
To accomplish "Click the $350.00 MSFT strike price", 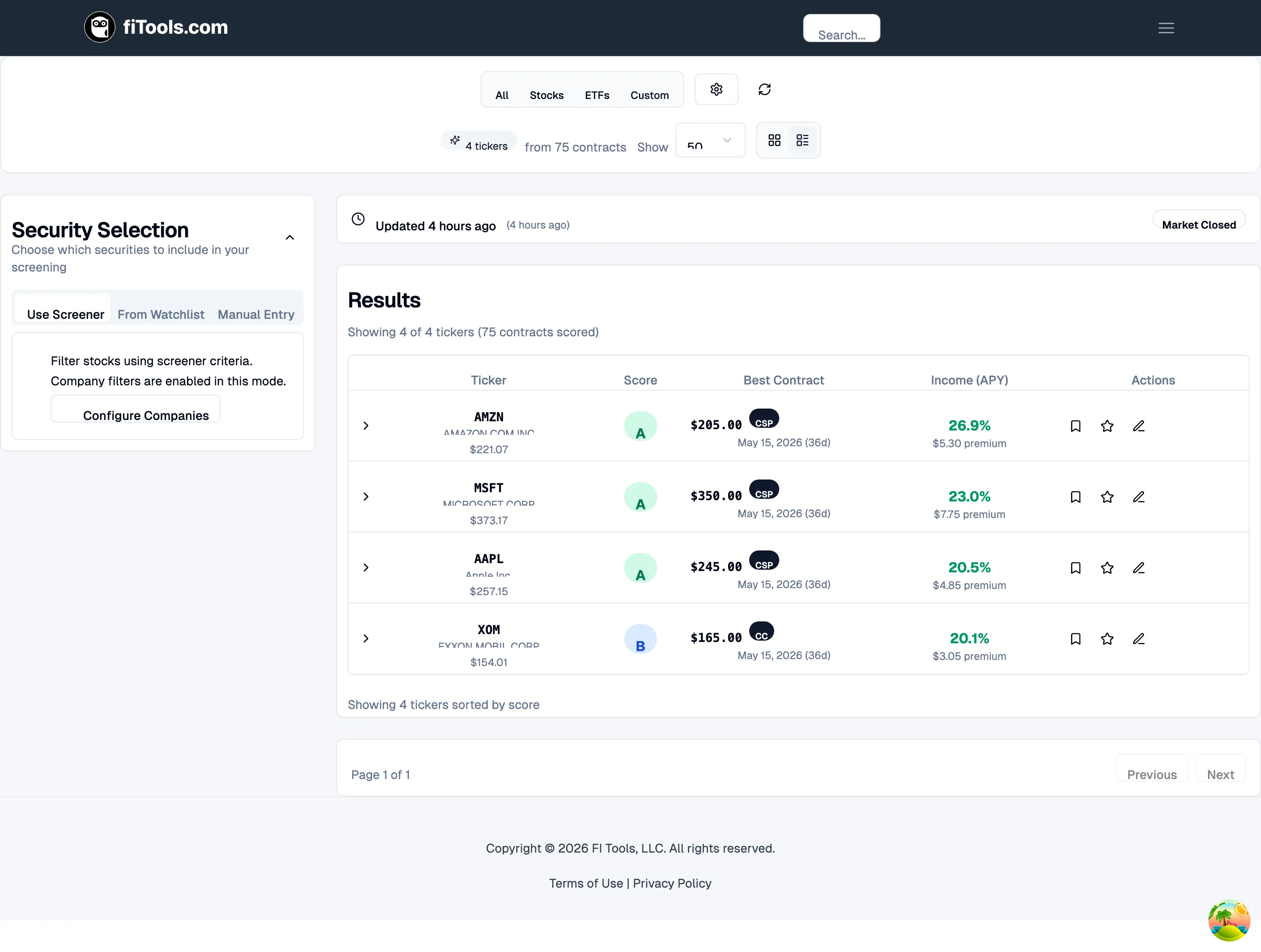I will 716,496.
